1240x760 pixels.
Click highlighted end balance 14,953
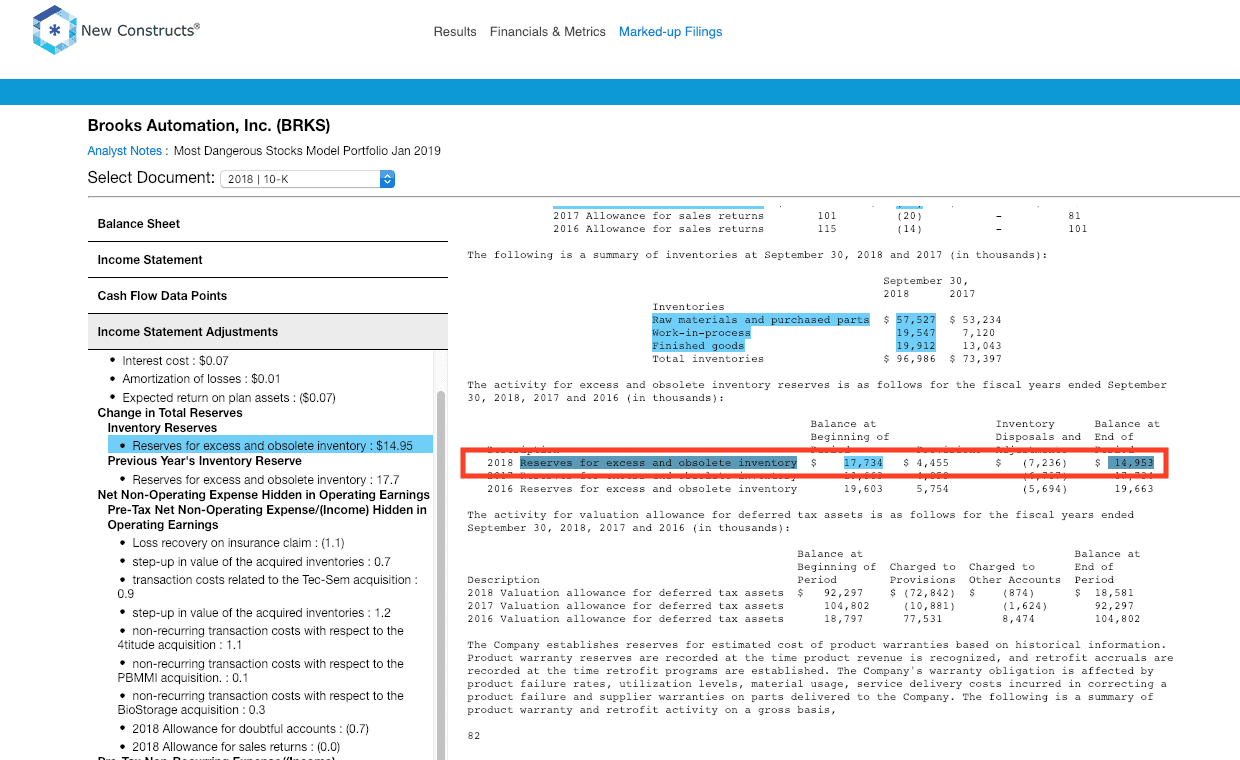click(x=1131, y=463)
